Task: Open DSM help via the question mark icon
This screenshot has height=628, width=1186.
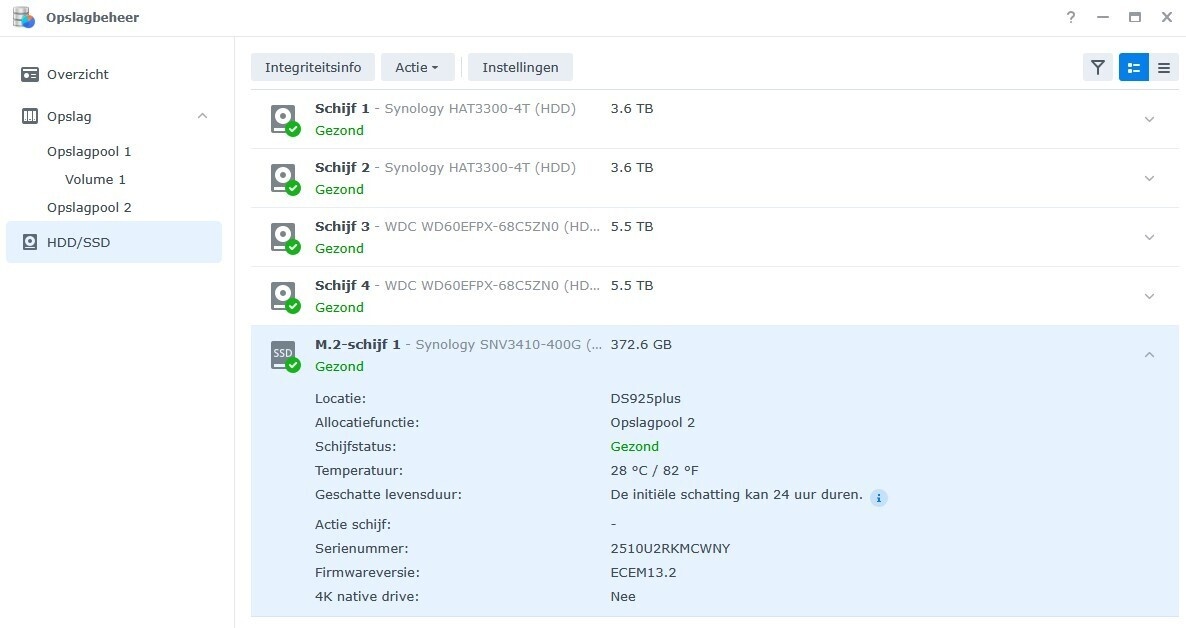Action: coord(1070,17)
